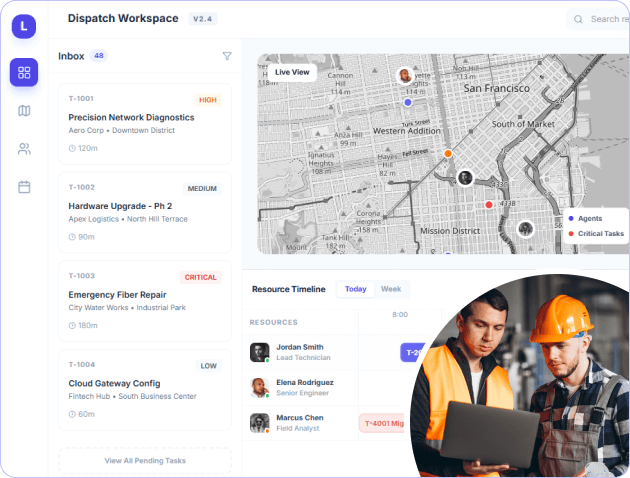
Task: Click the Agents legend entry
Action: click(x=585, y=219)
